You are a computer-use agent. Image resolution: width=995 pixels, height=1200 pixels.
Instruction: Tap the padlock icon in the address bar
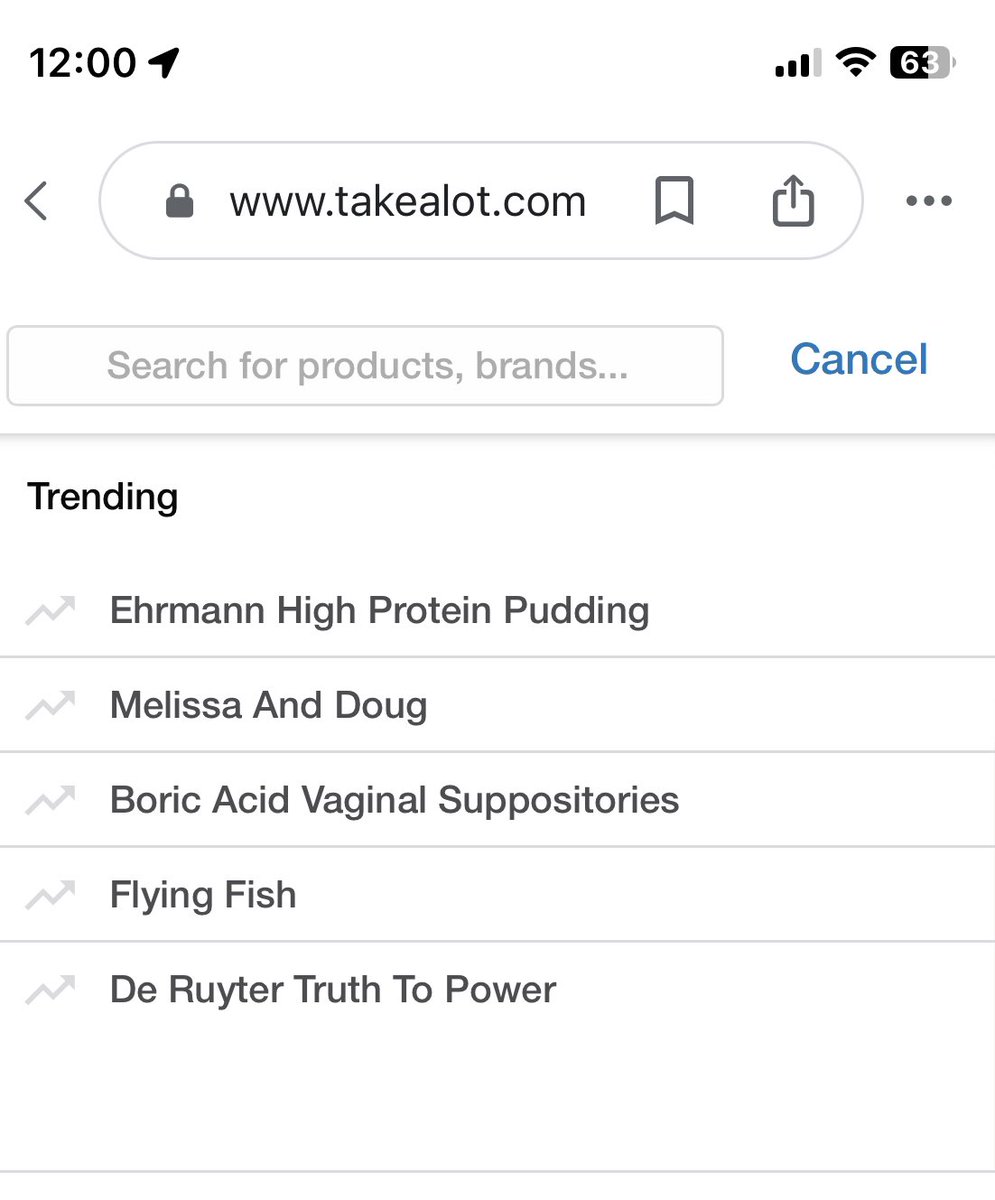pos(179,202)
